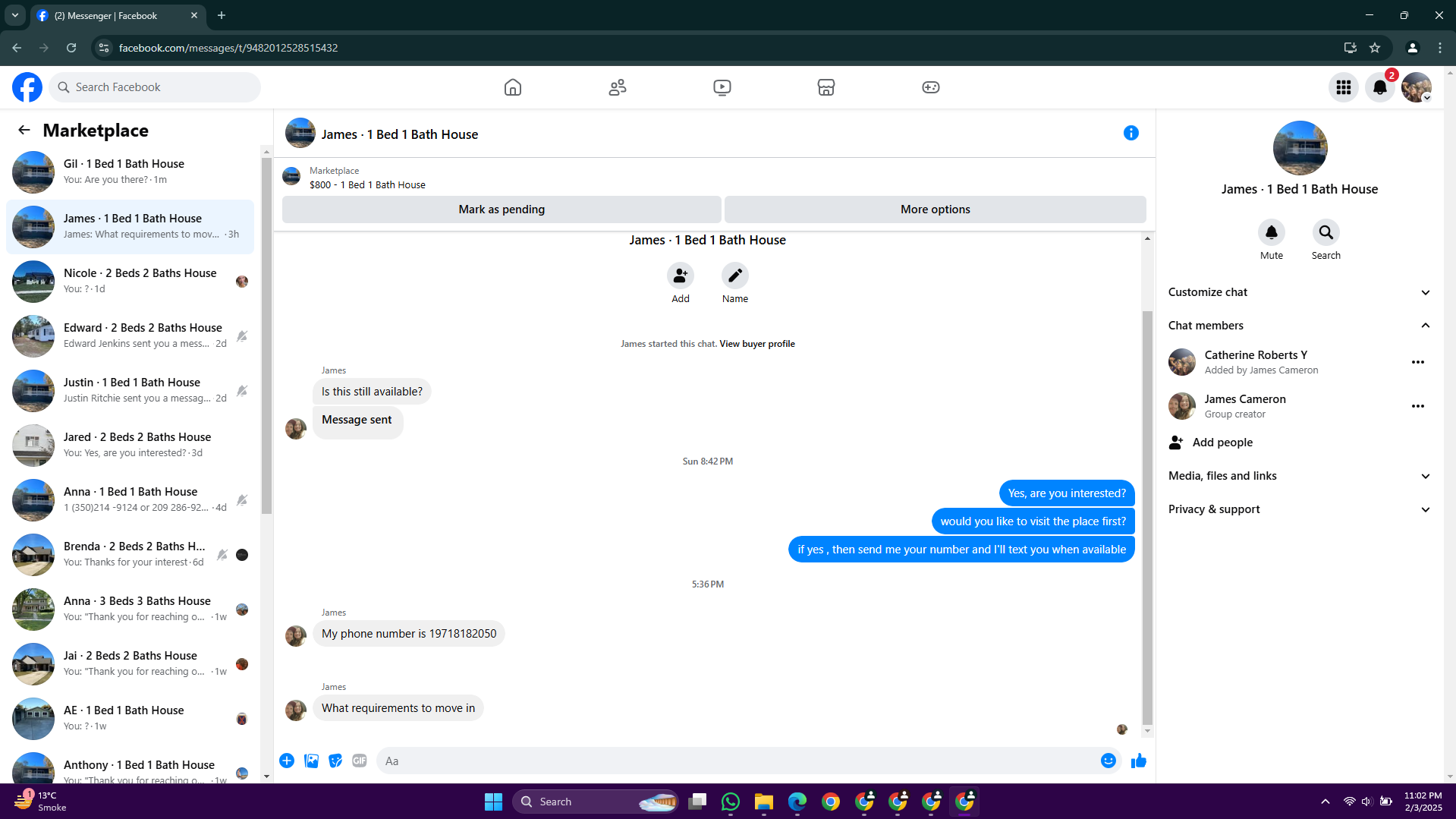
Task: Click the chat messages scrollbar
Action: click(x=1147, y=516)
